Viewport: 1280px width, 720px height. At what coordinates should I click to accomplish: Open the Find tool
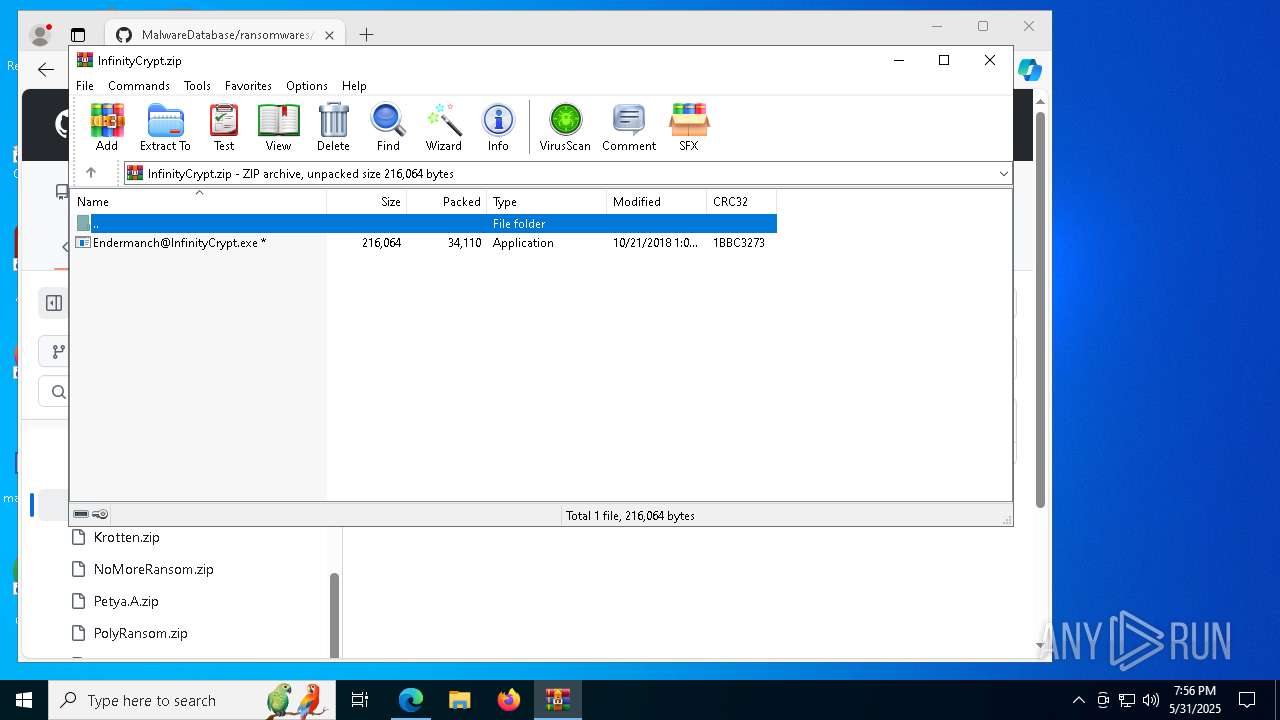388,127
